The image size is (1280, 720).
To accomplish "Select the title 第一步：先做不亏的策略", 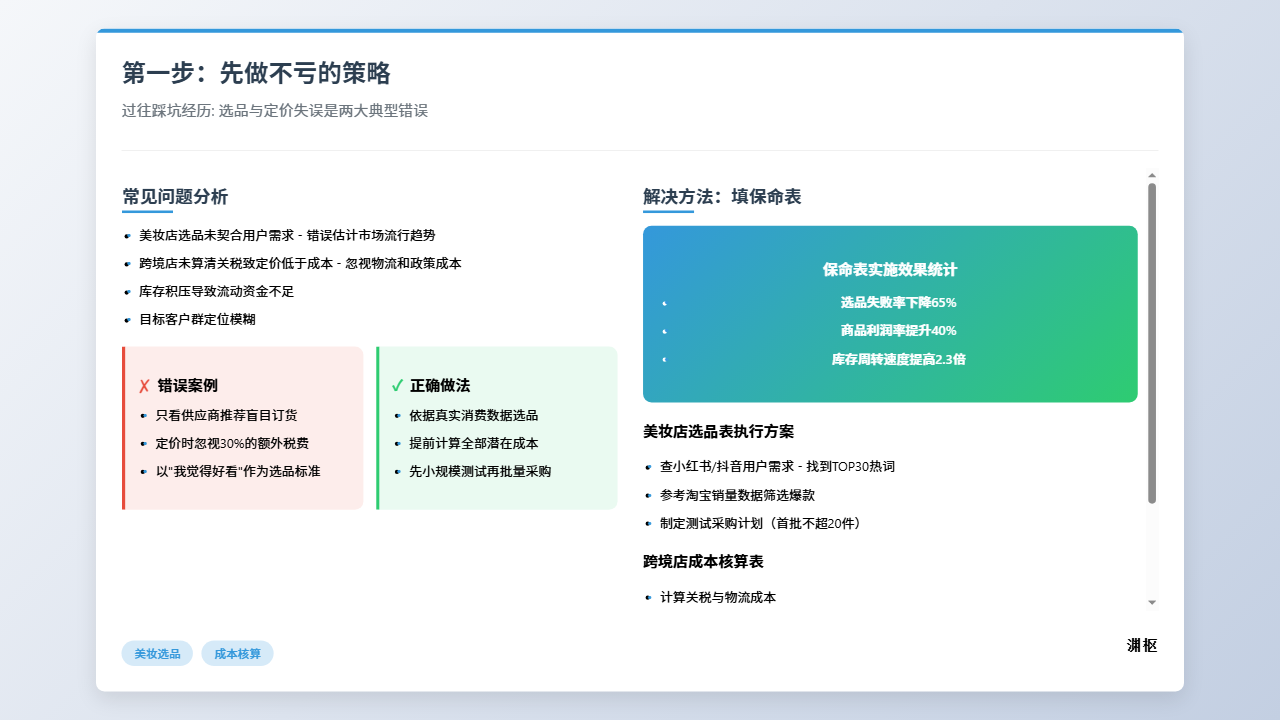I will tap(256, 73).
